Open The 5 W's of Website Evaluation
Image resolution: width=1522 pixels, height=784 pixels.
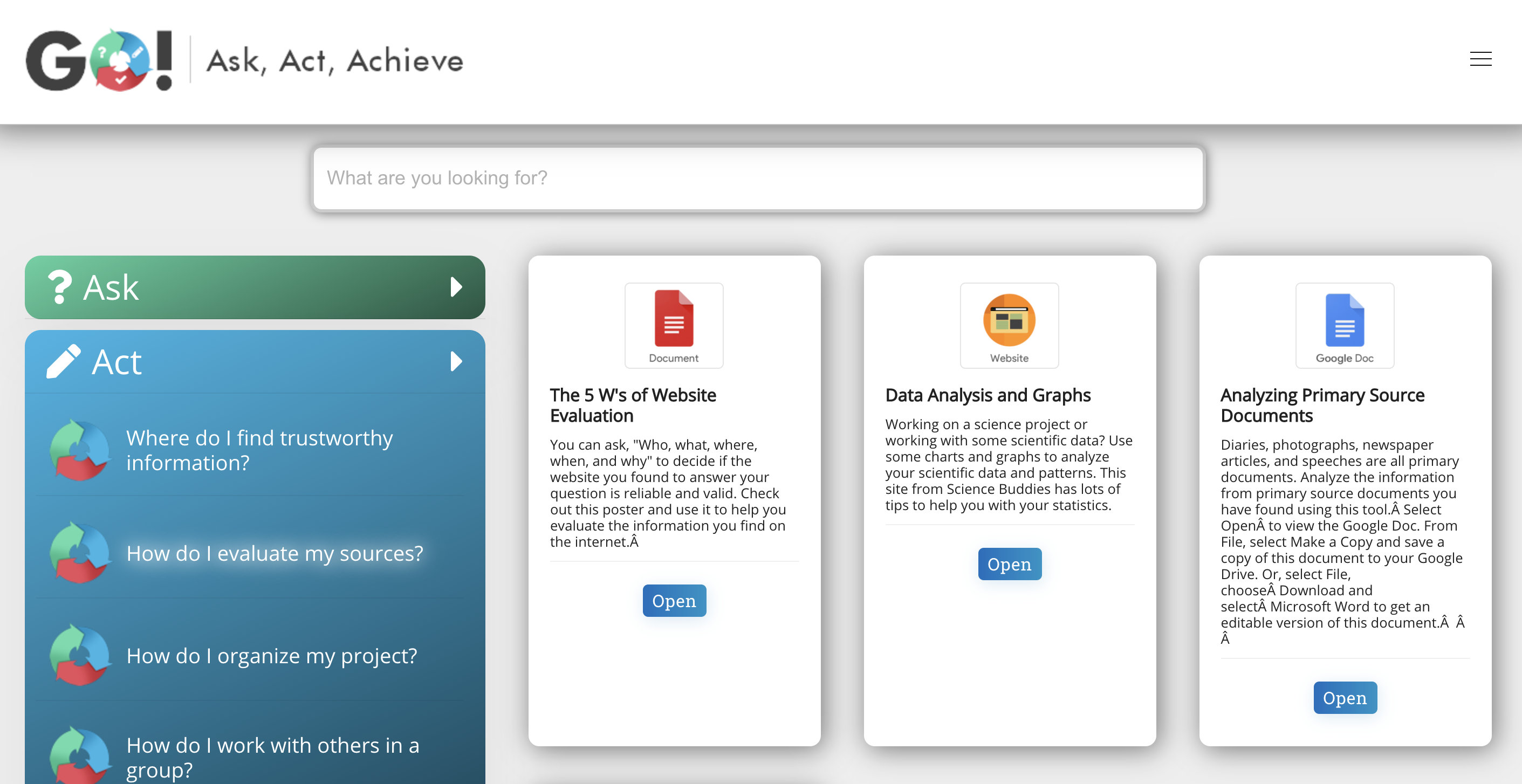point(674,600)
